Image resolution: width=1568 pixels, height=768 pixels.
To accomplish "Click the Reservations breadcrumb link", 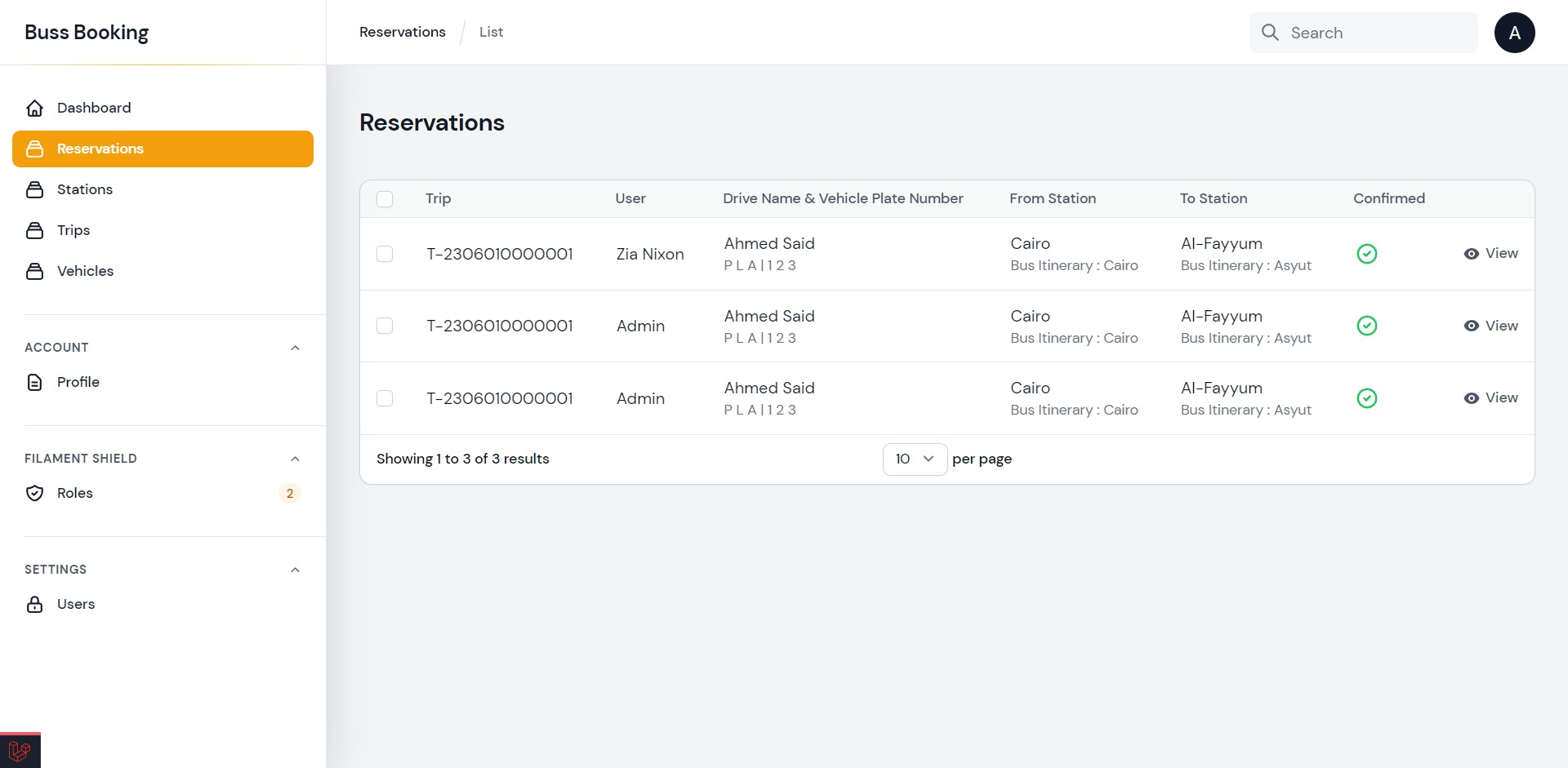I will click(403, 32).
